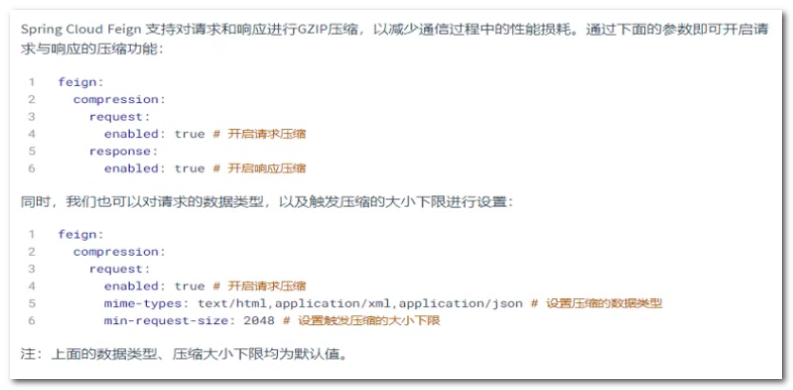Click "compression:" in the block containing "min-request-size"
Viewport: 793px width, 390px height.
click(x=119, y=252)
